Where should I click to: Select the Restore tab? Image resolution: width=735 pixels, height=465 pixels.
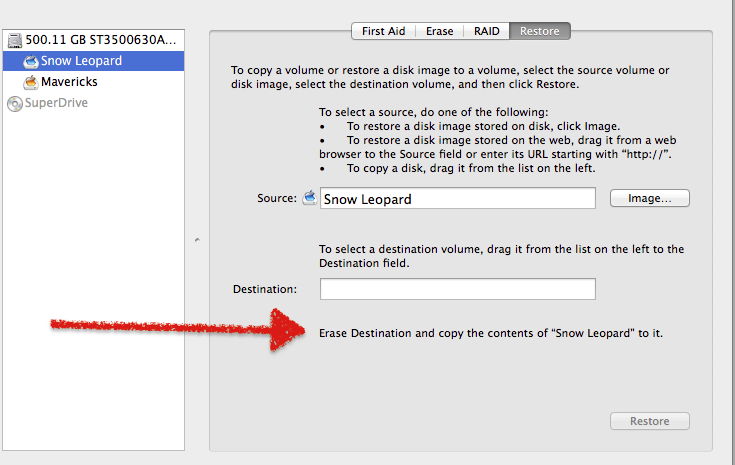pos(540,31)
